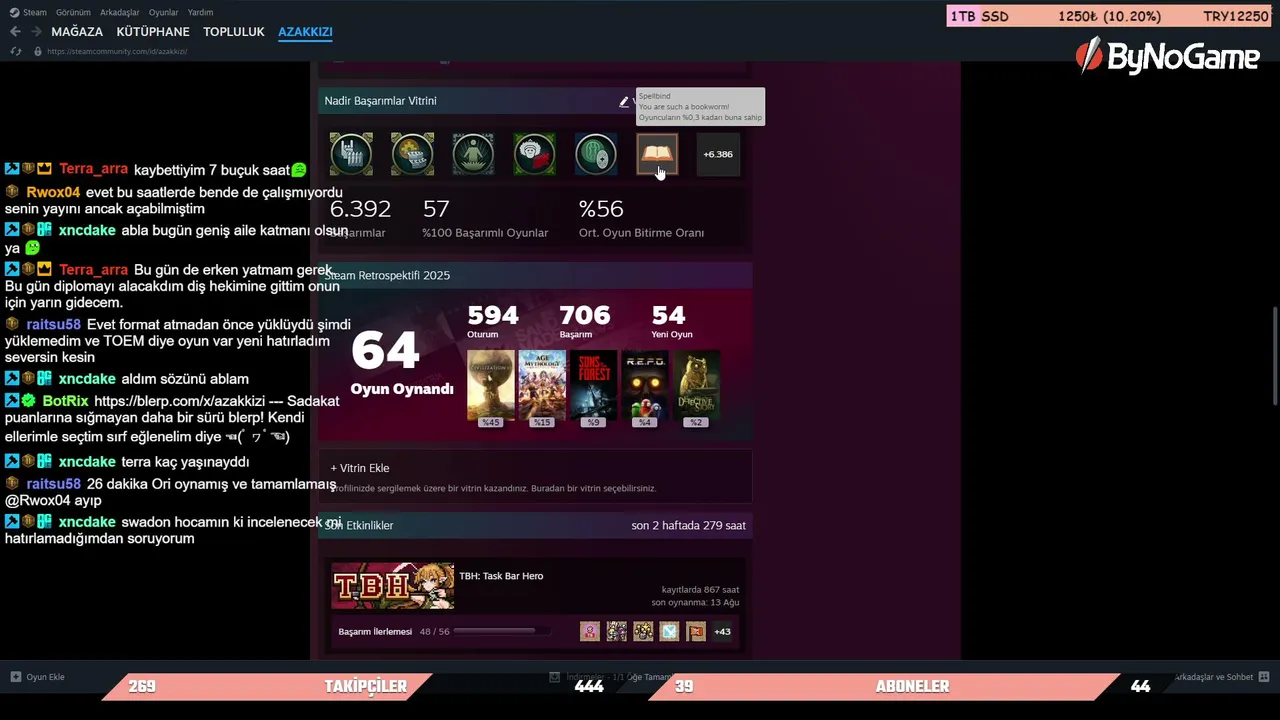Add a game via Oyun Ekle
Screen dimensions: 1280x720
38,677
